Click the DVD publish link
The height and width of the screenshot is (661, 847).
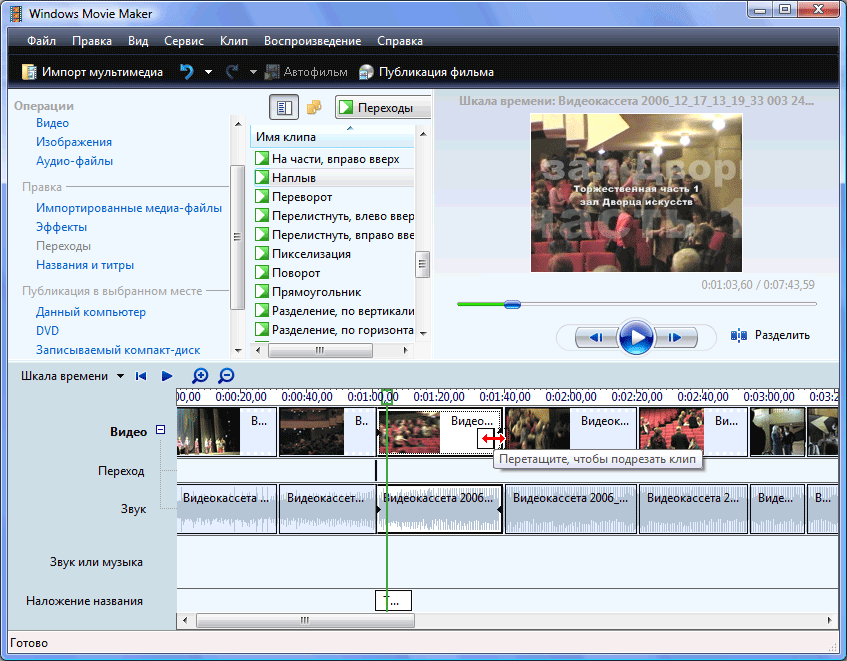[x=48, y=331]
